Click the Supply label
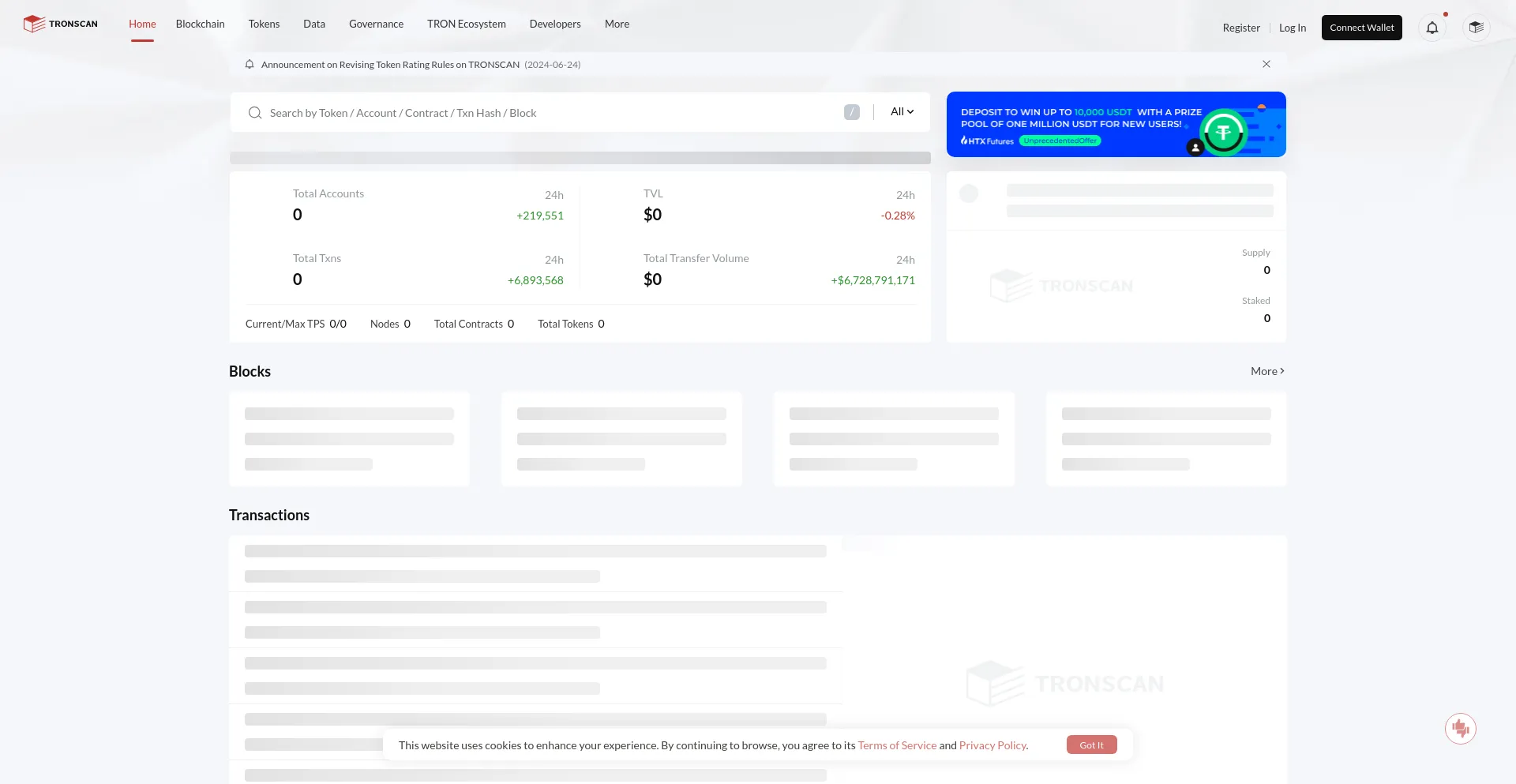Screen dimensions: 1516x784 tap(1255, 253)
